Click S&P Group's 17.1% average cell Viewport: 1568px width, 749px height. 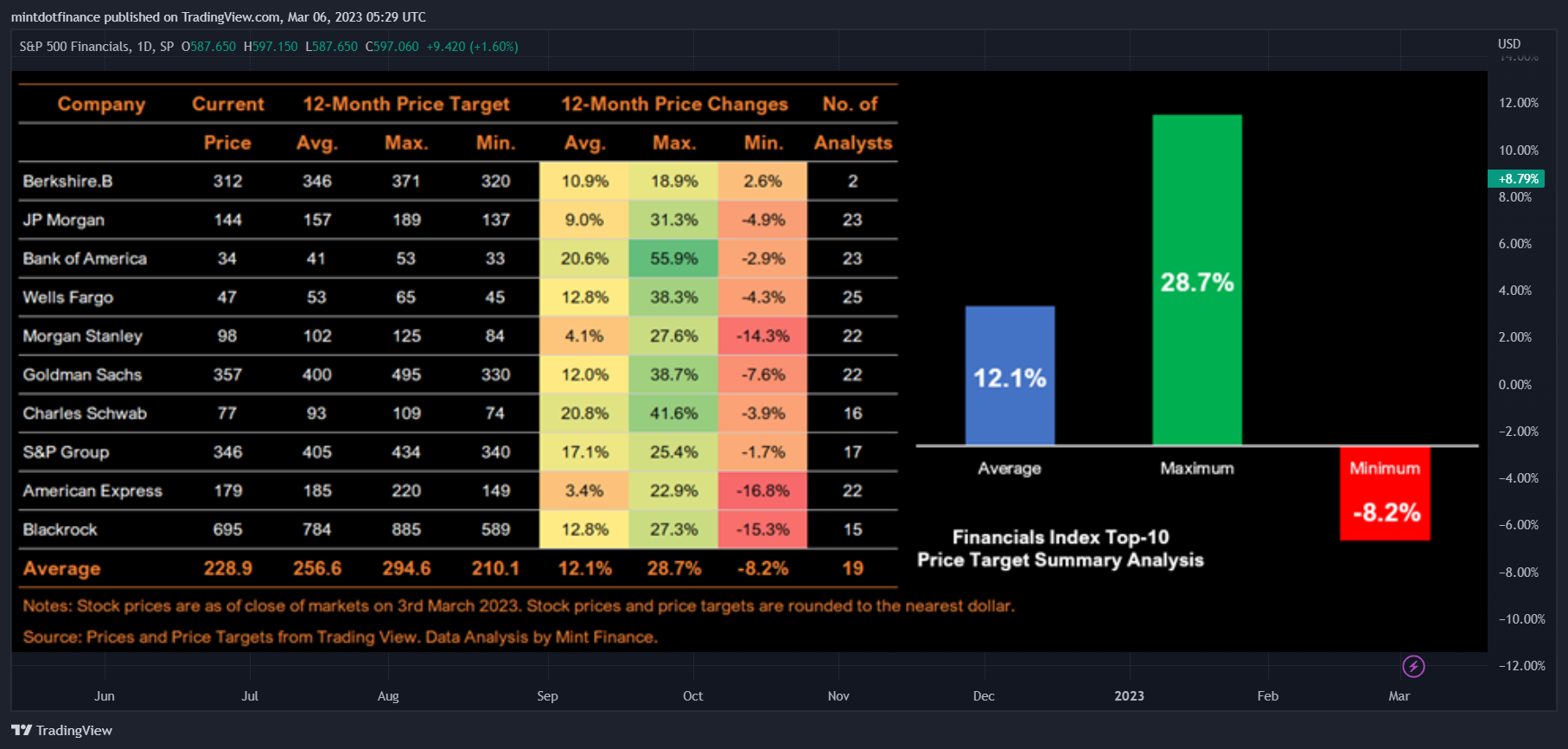pos(584,452)
